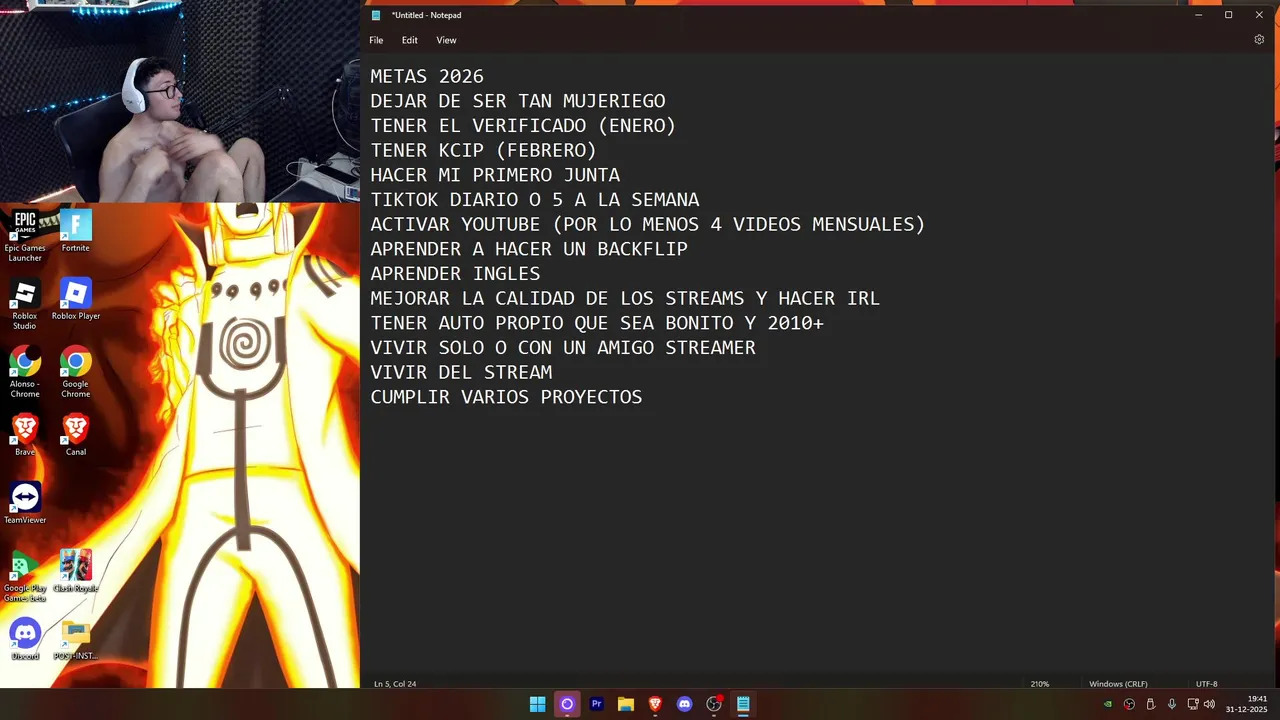Open the volume control in the tray
The image size is (1280, 720).
click(x=1209, y=704)
